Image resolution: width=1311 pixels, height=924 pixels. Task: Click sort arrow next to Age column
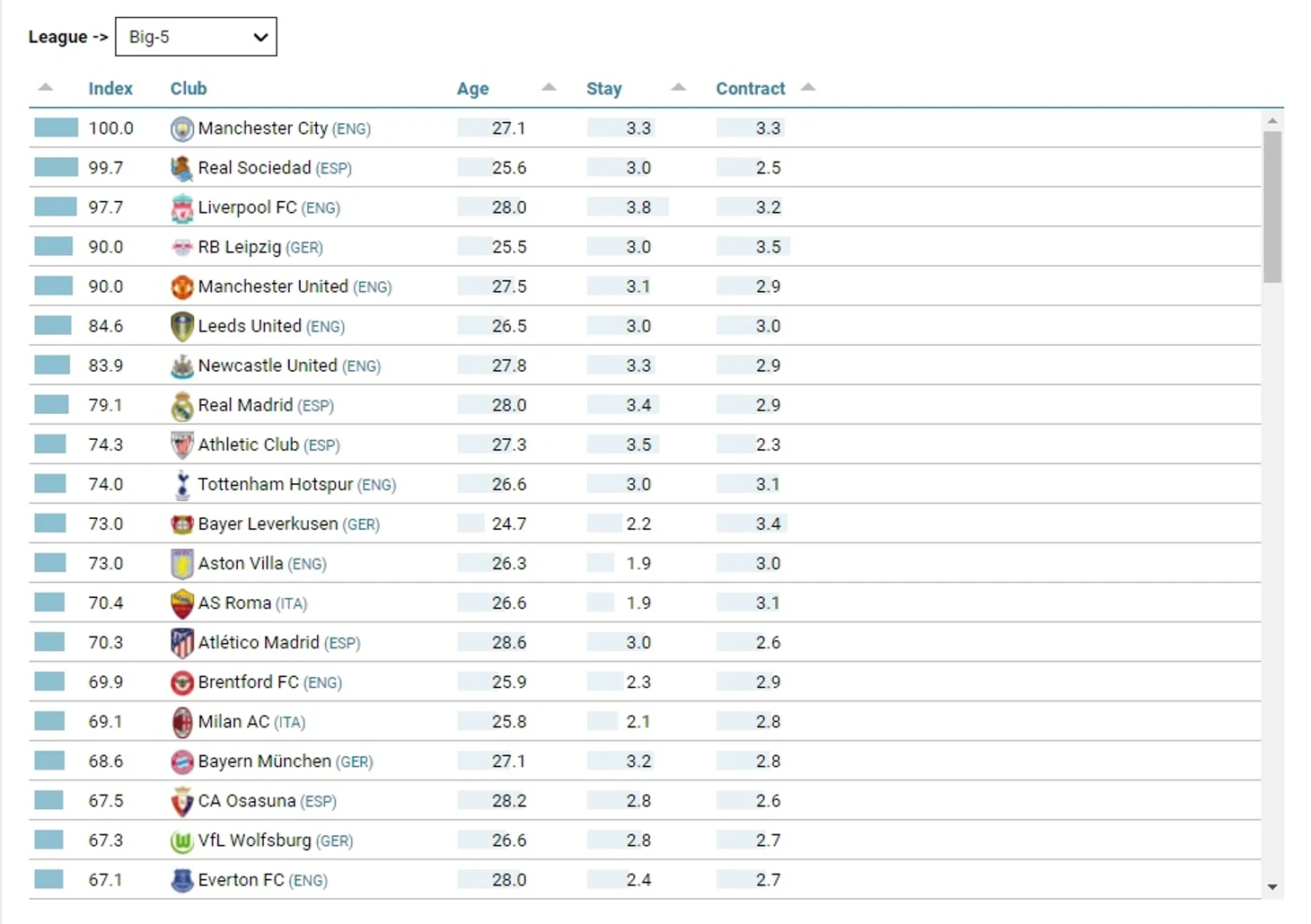click(549, 87)
